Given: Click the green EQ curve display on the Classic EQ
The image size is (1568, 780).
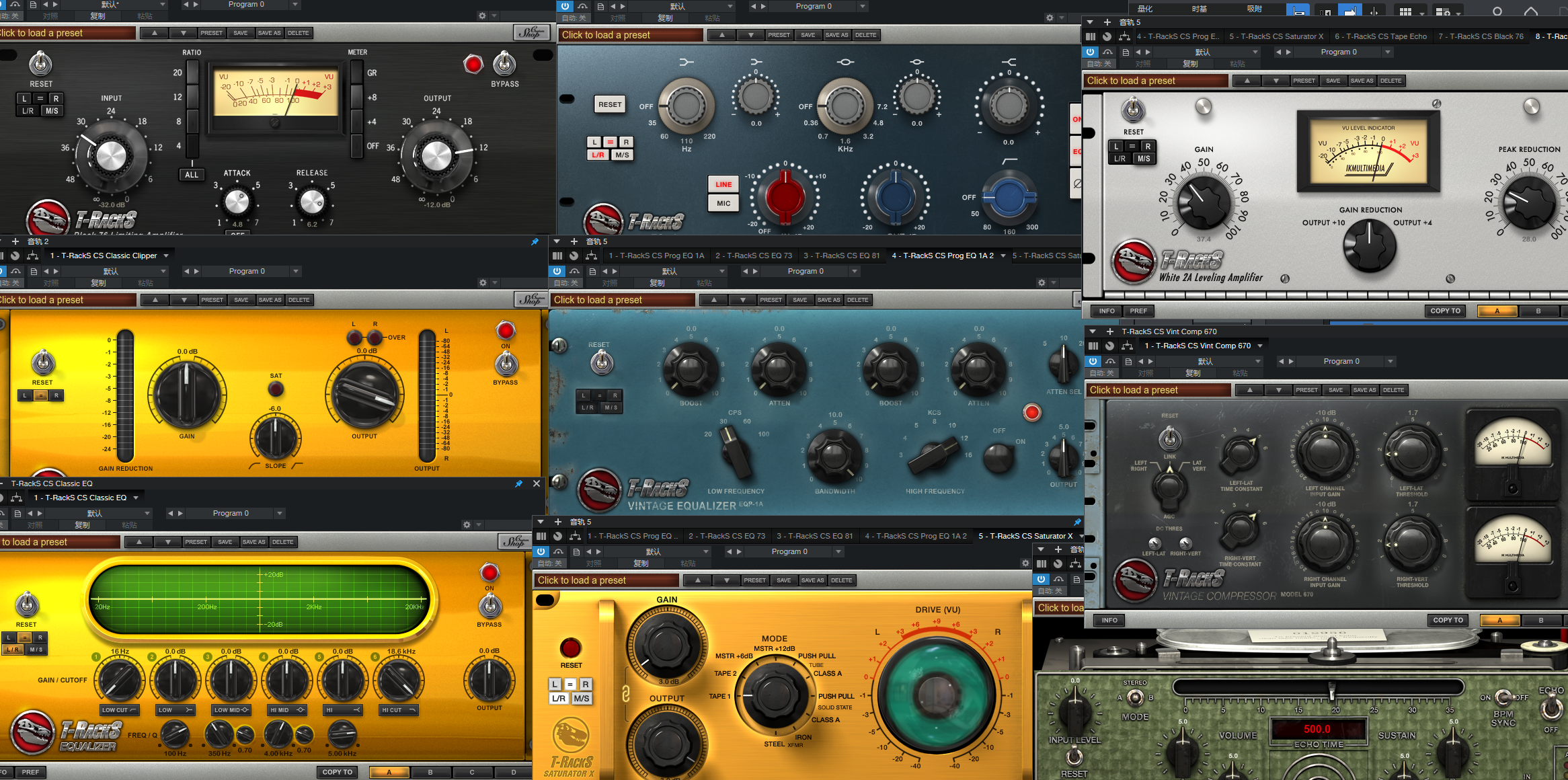Looking at the screenshot, I should 260,599.
